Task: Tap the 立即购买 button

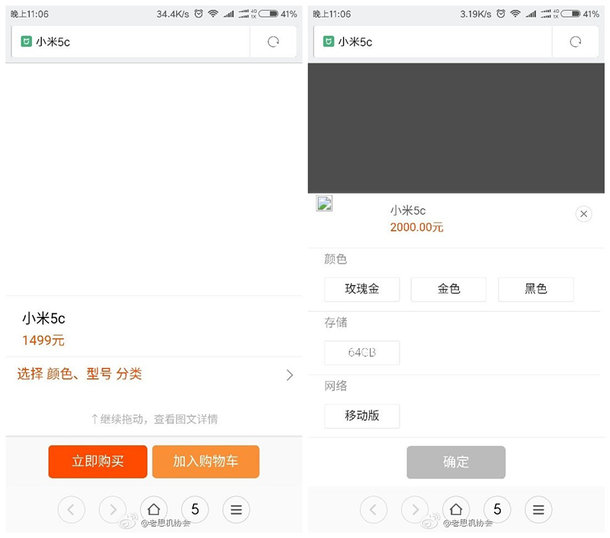Action: click(x=98, y=461)
